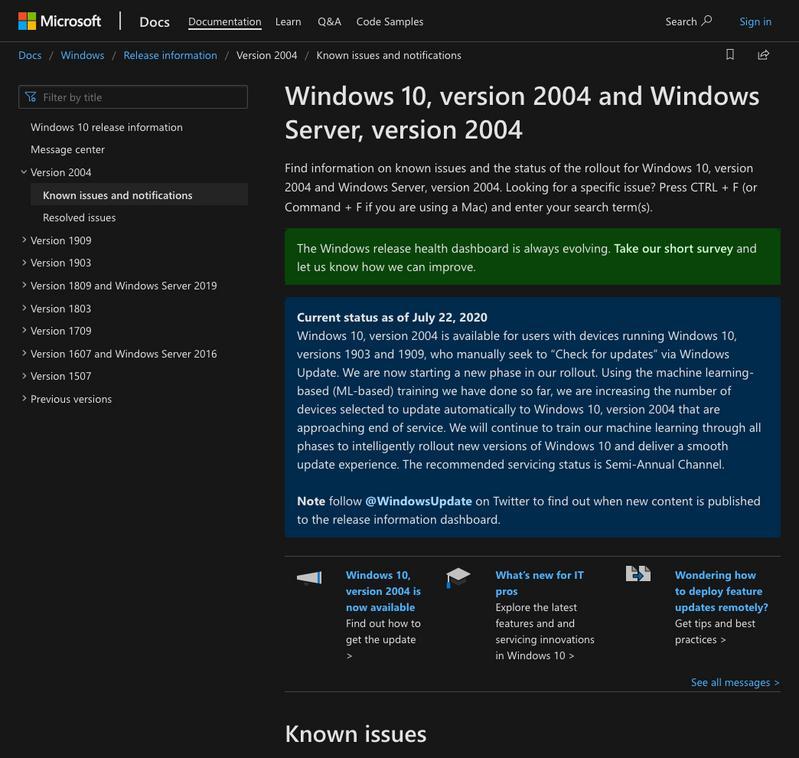This screenshot has width=799, height=758.
Task: Click the Search text in header
Action: 681,21
